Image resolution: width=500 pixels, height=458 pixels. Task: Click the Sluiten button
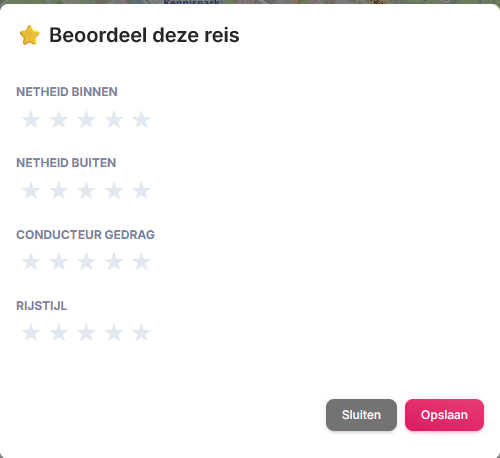361,415
